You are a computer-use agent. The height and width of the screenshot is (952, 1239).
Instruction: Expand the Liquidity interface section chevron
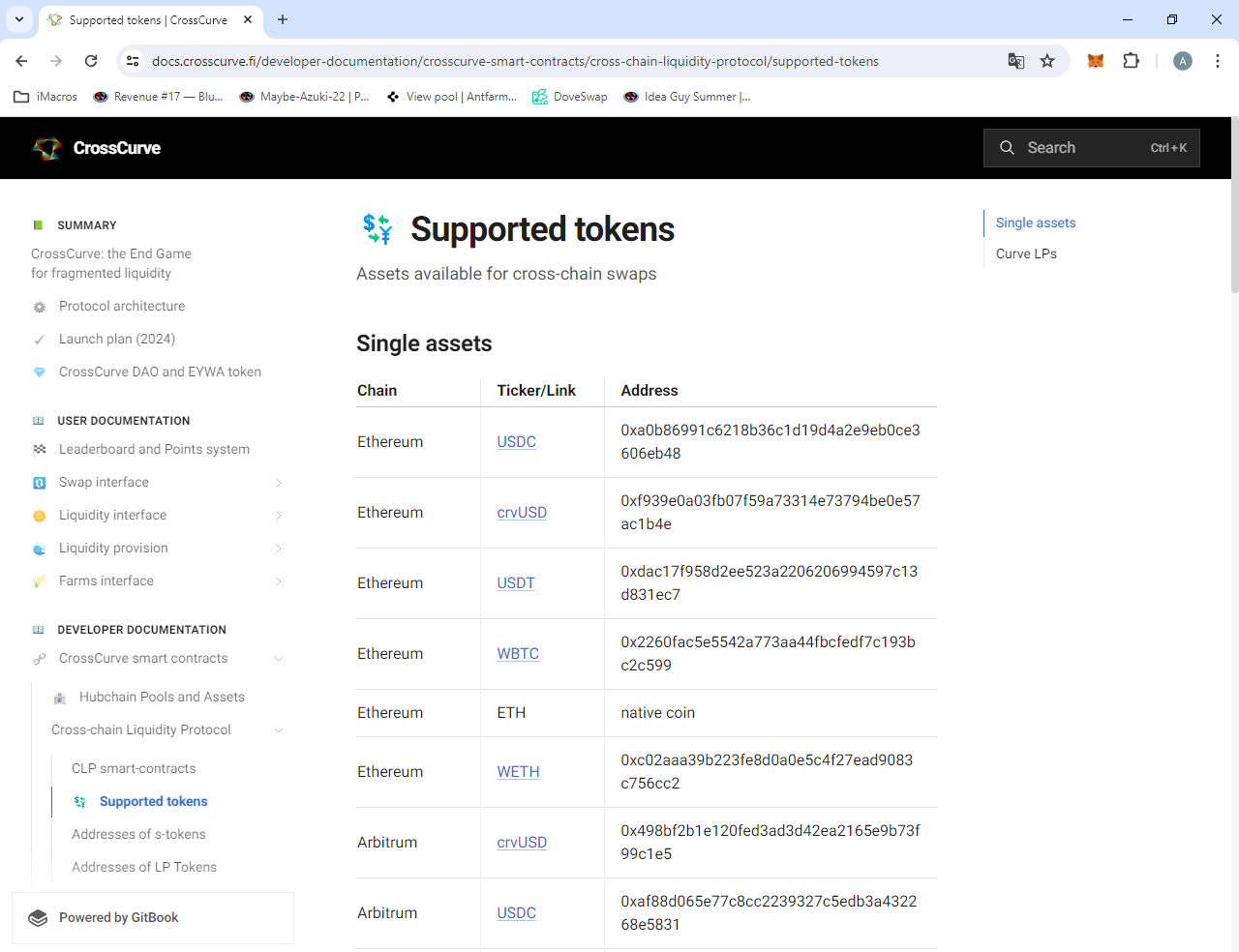[279, 516]
